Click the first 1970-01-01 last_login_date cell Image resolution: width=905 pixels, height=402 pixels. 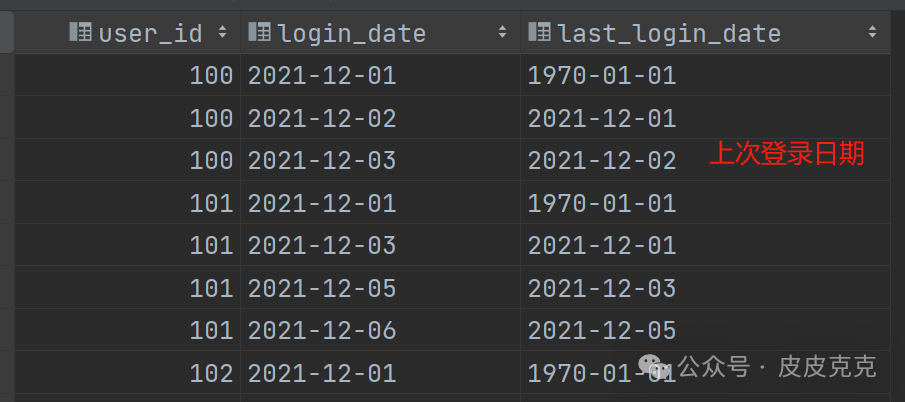(705, 76)
